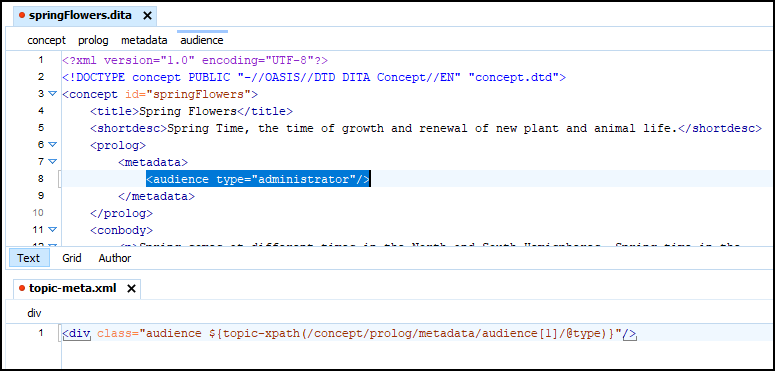The height and width of the screenshot is (371, 775).
Task: Switch to Author editing mode
Action: point(115,258)
